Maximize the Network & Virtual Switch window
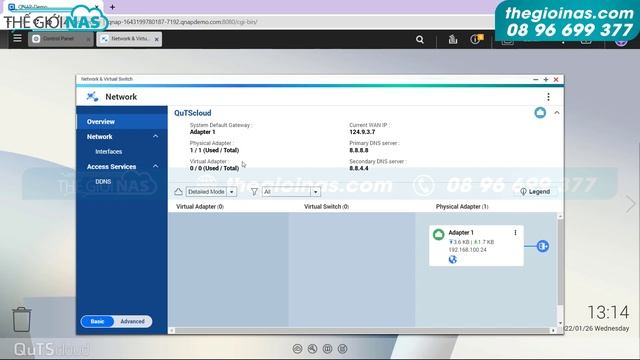Image resolution: width=640 pixels, height=360 pixels. (546, 80)
